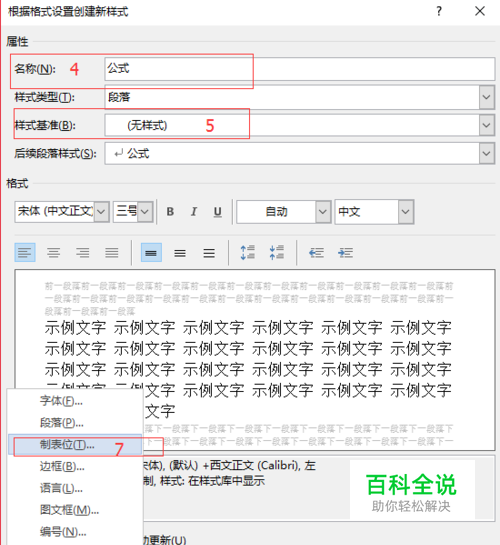Set single line spacing
Screen dimensions: 500x545
pos(151,252)
